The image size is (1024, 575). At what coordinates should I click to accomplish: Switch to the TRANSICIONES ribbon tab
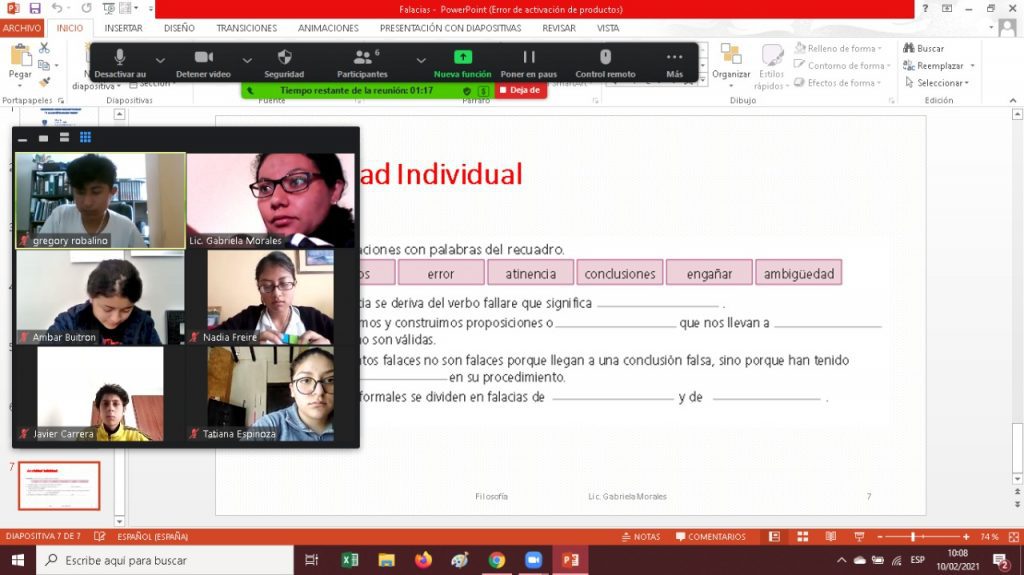[x=247, y=29]
